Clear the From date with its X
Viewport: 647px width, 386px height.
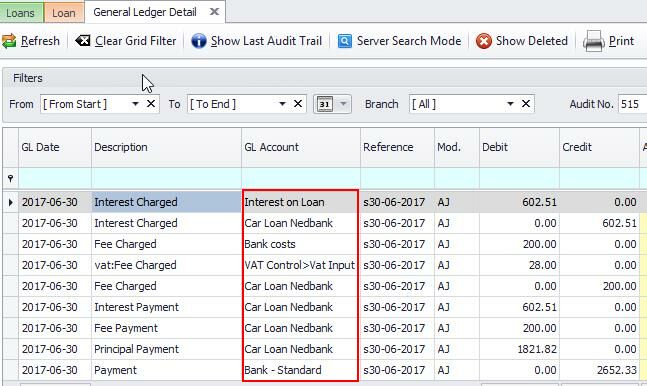click(151, 104)
